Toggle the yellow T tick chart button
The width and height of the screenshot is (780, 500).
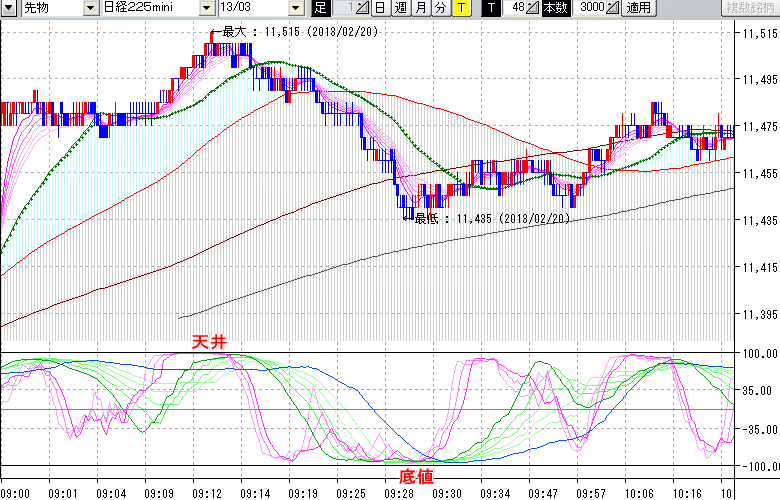[461, 8]
